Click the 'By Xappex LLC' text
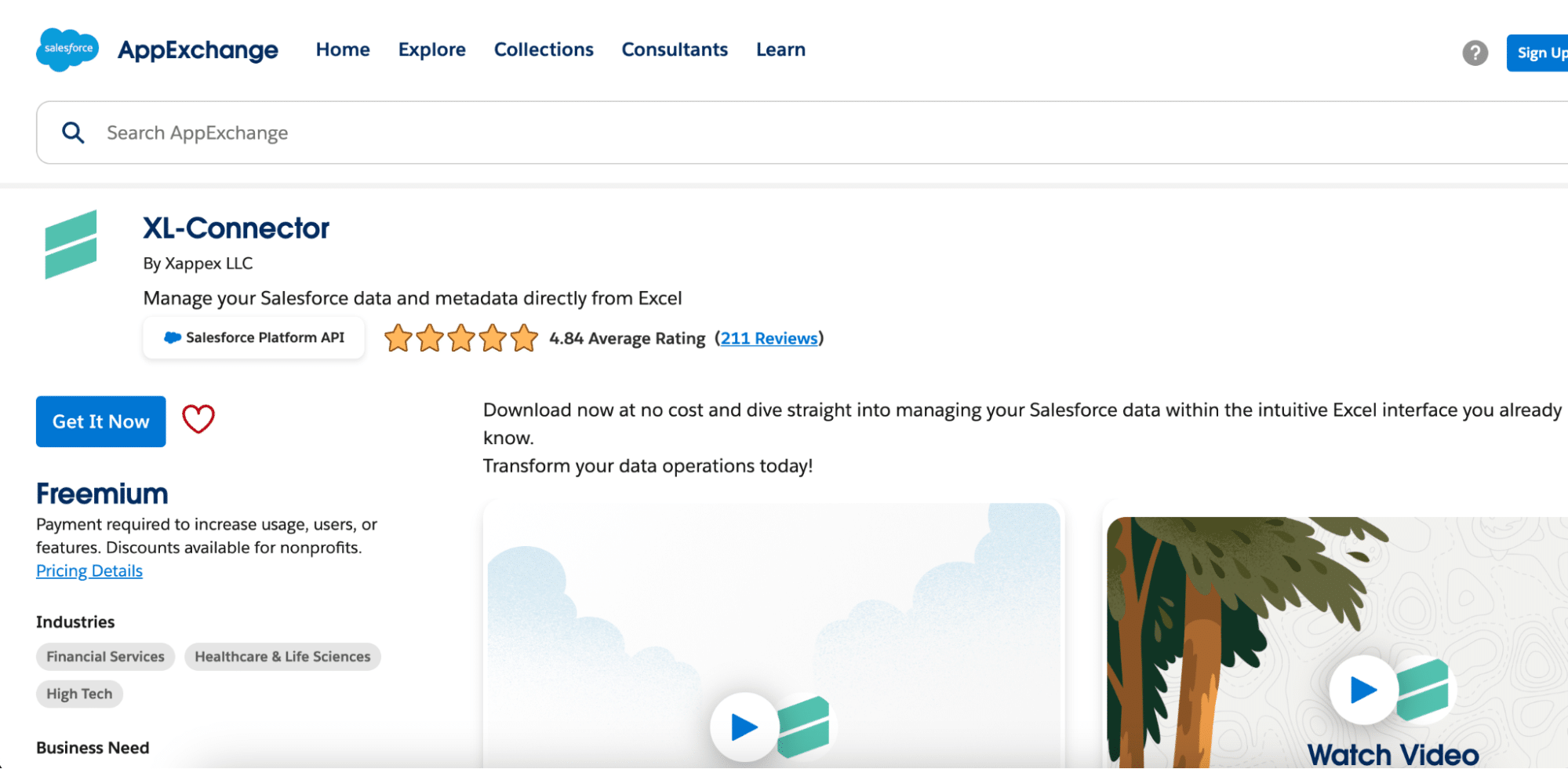Viewport: 1568px width, 769px height. 198,264
